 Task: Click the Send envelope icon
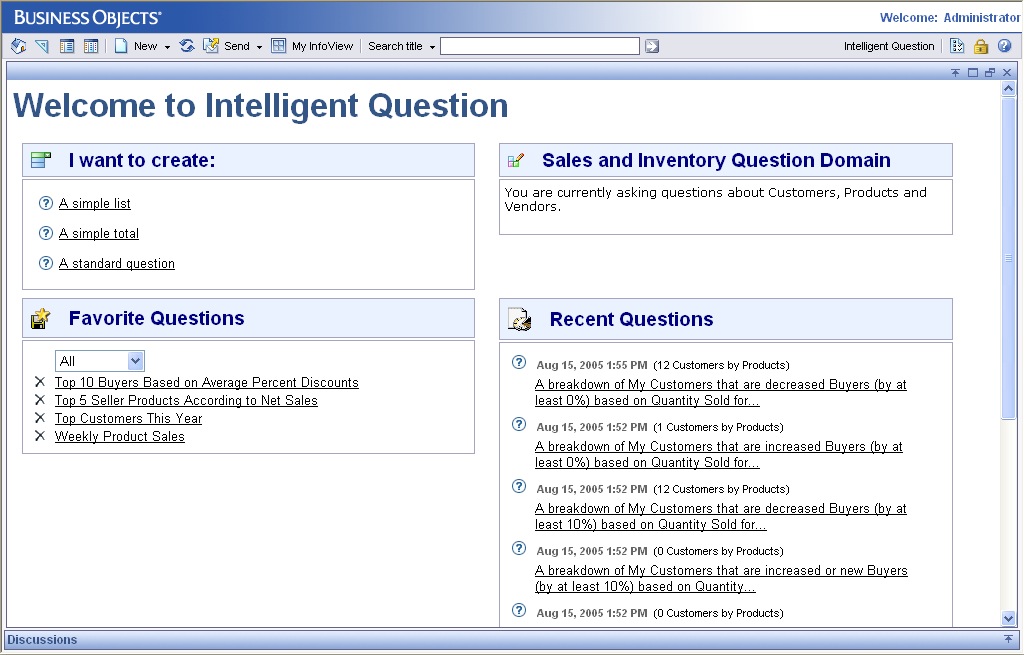point(211,46)
